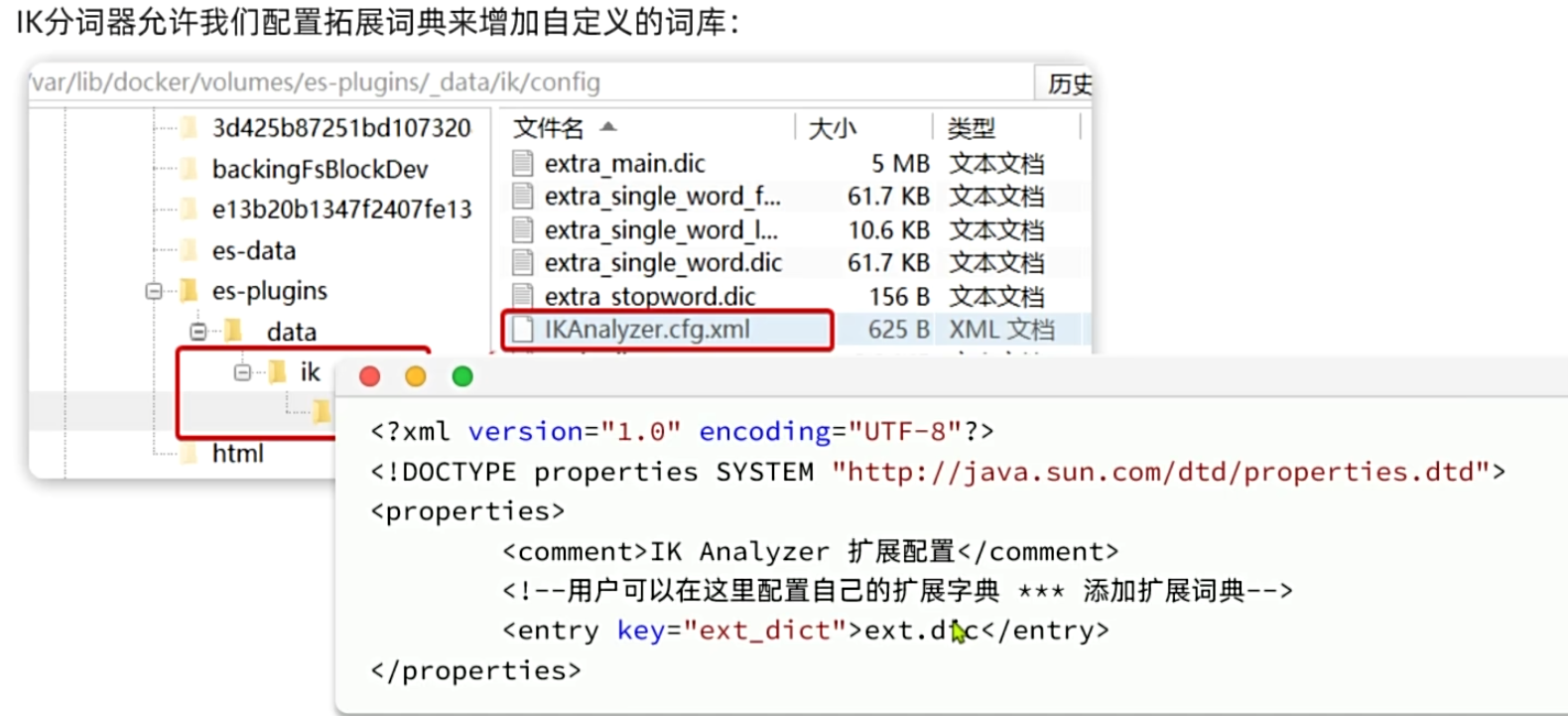Select the extra_single_word.dic file
Screen dimensions: 1568x716
click(x=663, y=263)
